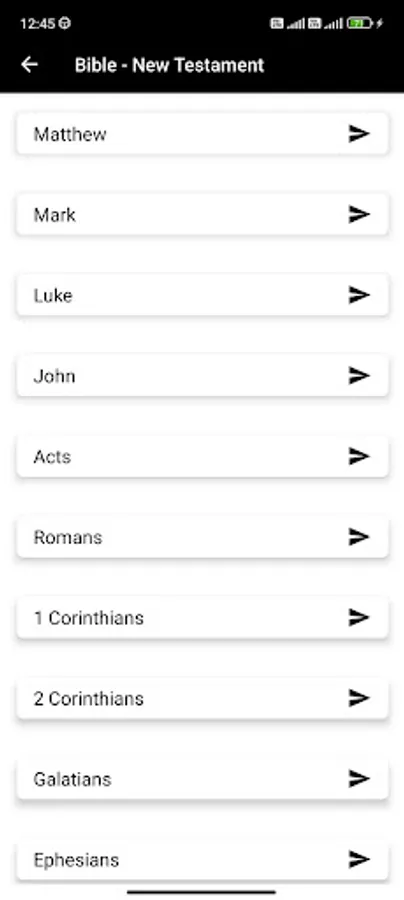Viewport: 404px width, 900px height.
Task: Tap the send arrow beside Galatians
Action: point(359,779)
